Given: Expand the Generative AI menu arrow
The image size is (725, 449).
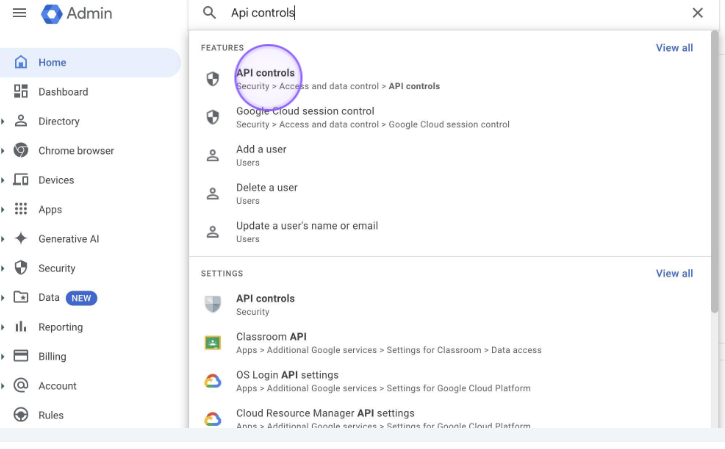Looking at the screenshot, I should coord(3,239).
